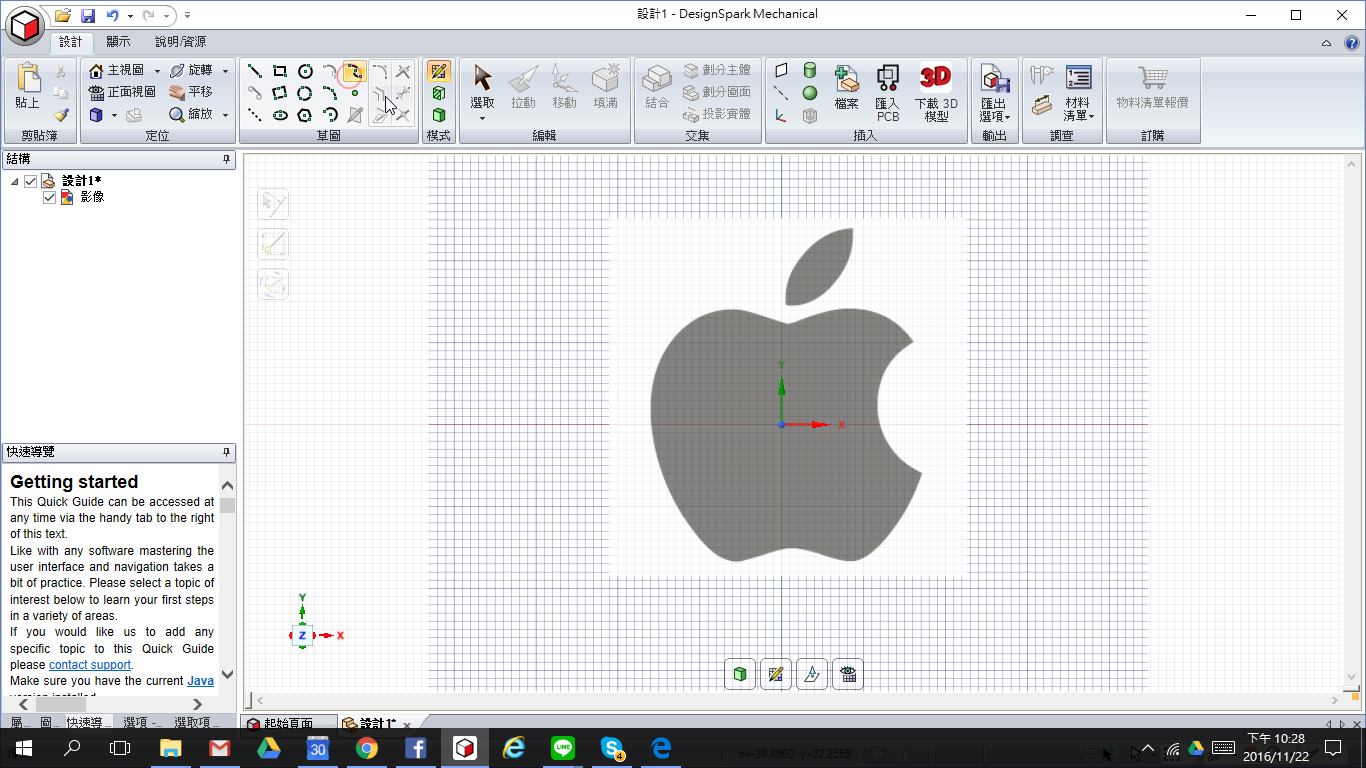
Task: Switch to 3D mode in the Mode group
Action: [x=438, y=115]
